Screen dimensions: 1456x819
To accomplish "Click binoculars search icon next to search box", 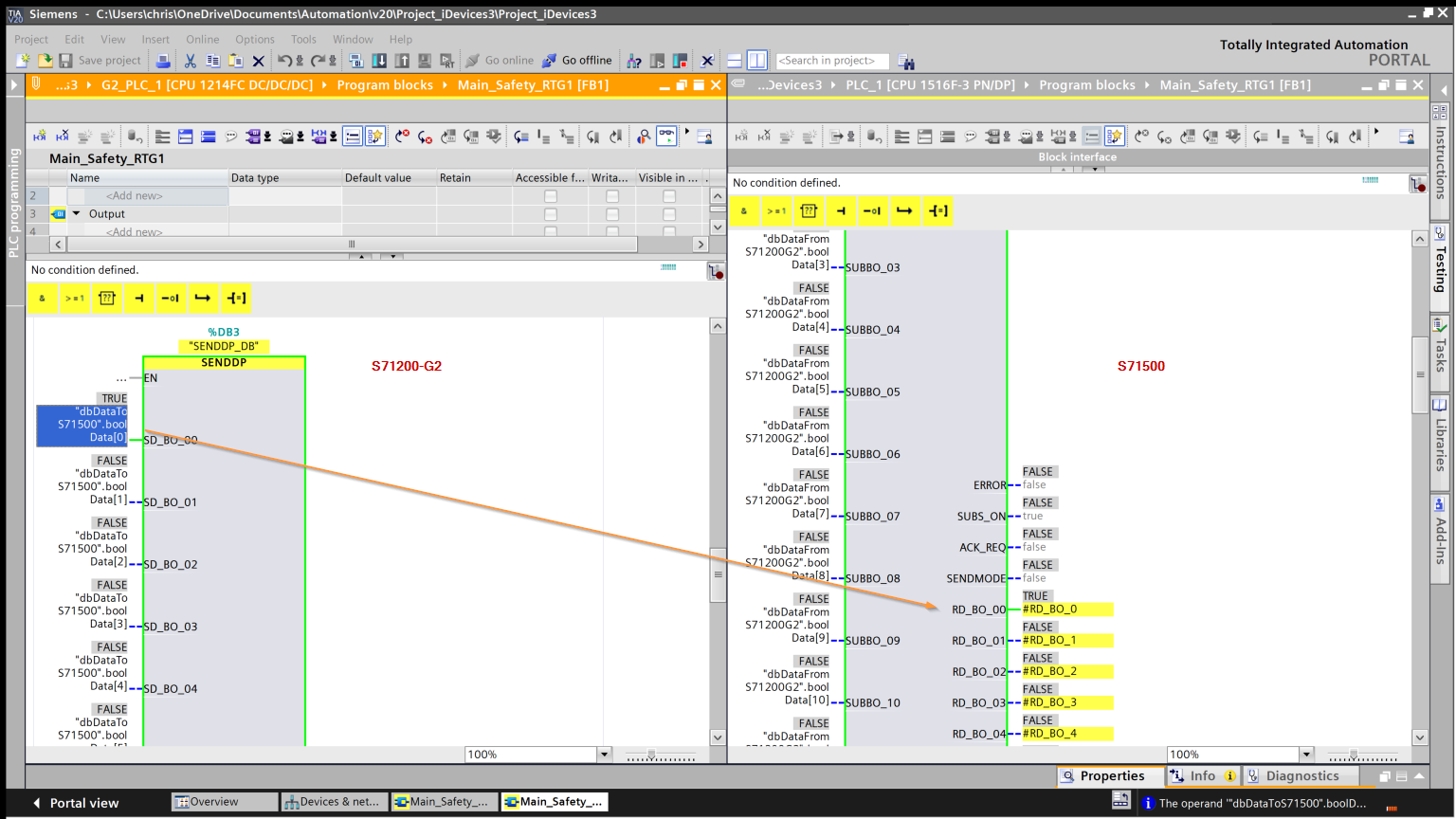I will [906, 62].
